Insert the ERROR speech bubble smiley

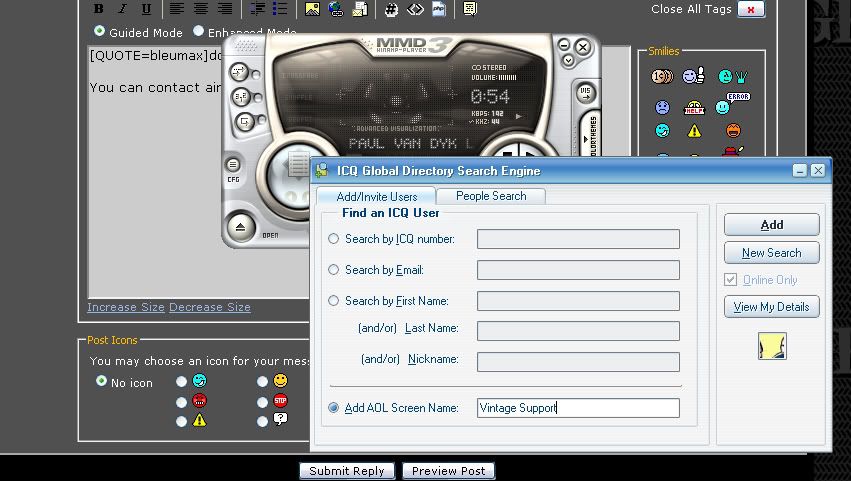732,103
